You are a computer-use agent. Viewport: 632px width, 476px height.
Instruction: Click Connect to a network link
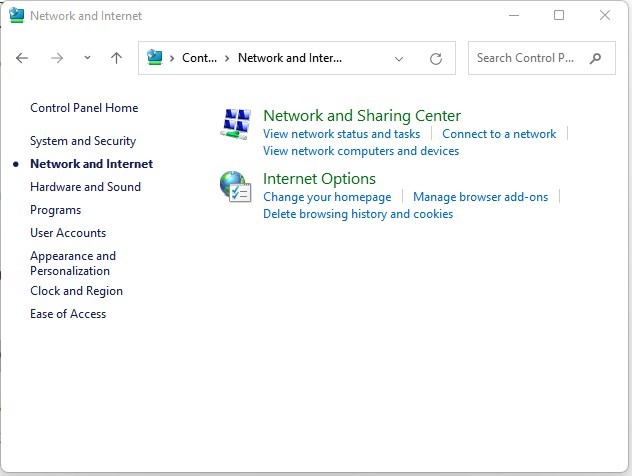point(499,134)
